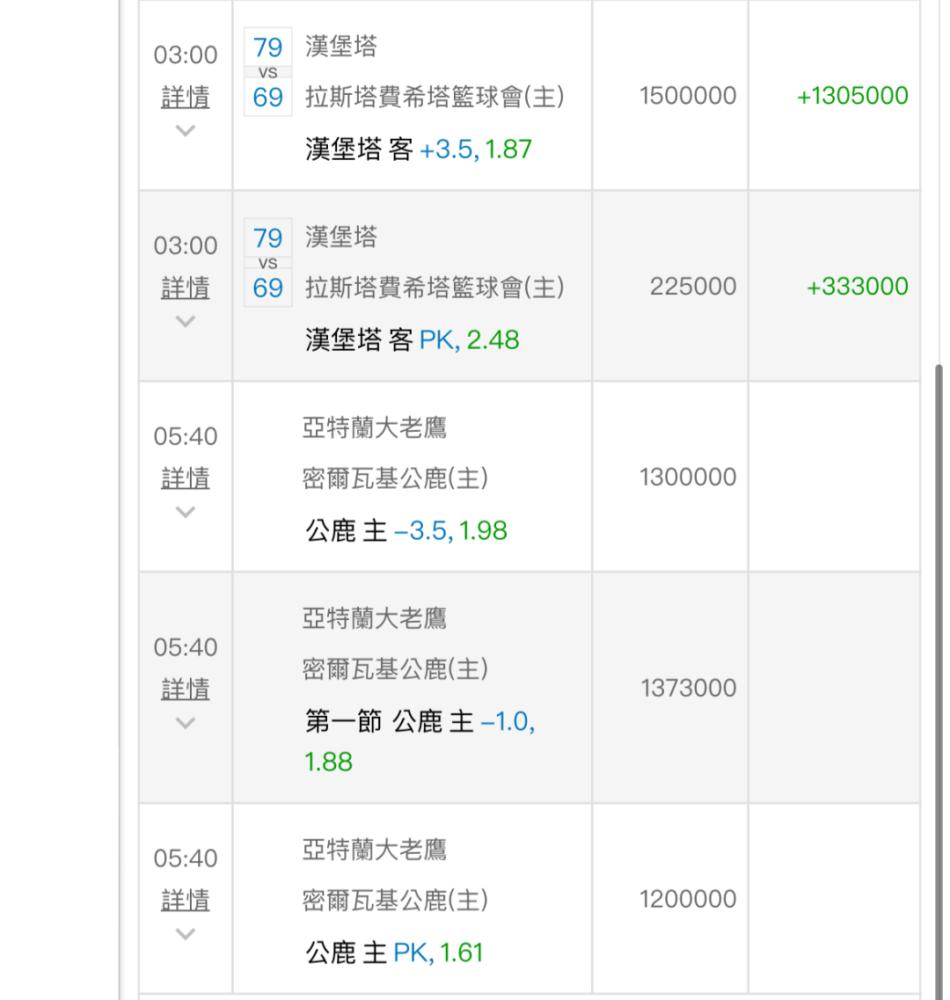The image size is (950, 1000).
Task: Open 詳情 link for 漢堡塔 +3.5 bet
Action: click(x=185, y=97)
